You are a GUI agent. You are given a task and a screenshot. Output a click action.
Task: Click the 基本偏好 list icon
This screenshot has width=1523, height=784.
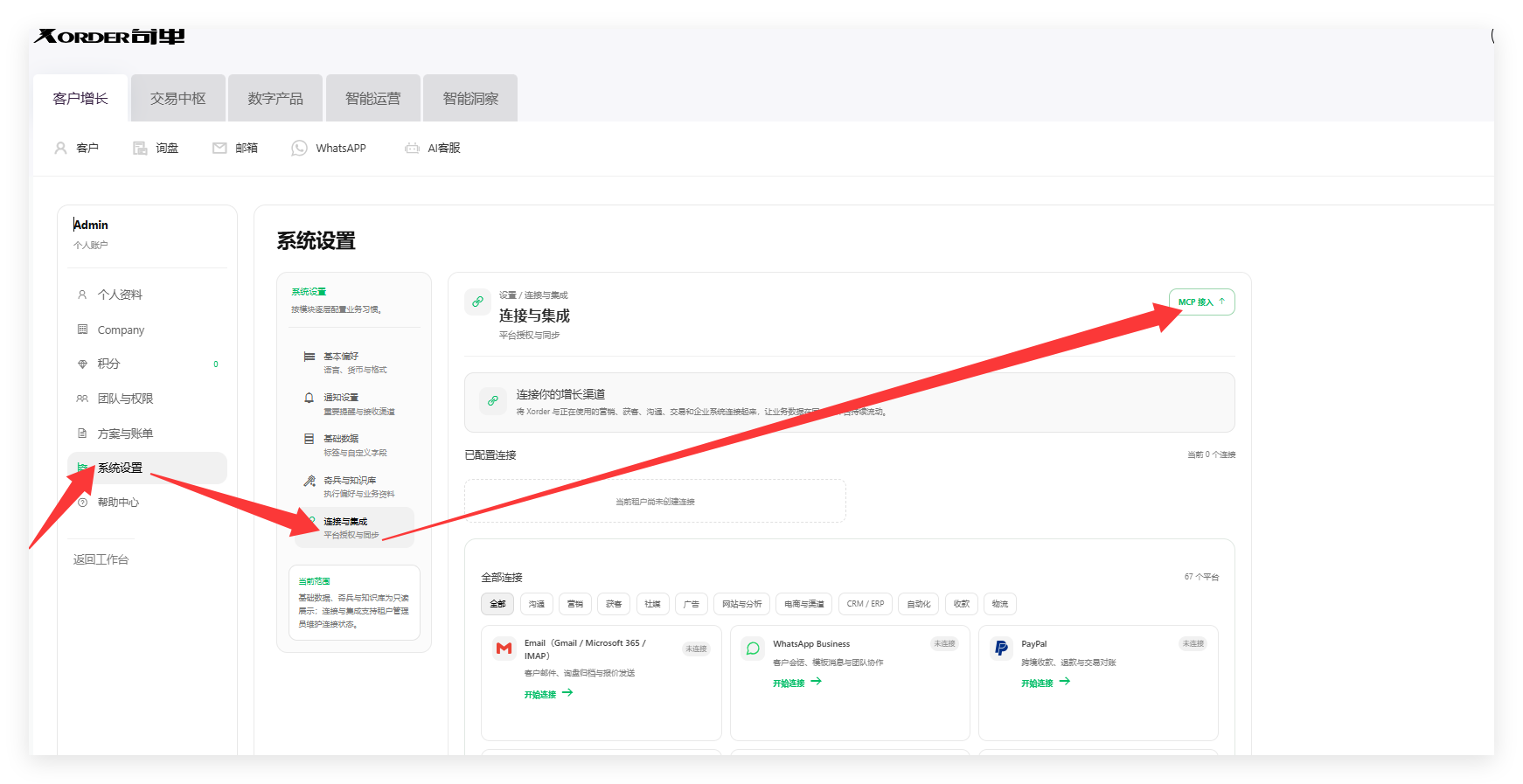click(309, 357)
